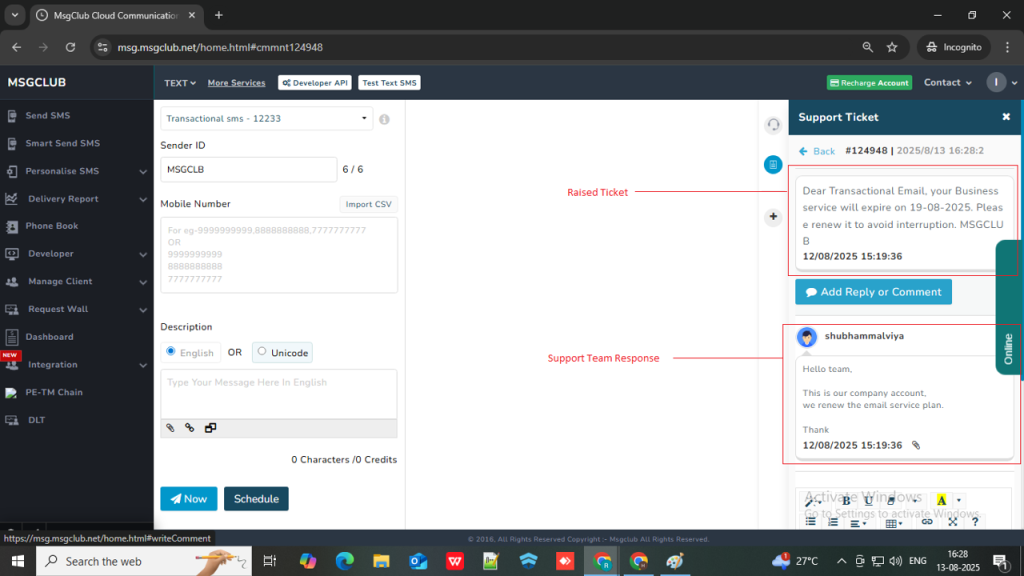Screen dimensions: 1024x576
Task: Click the Recharge Account button
Action: 869,83
